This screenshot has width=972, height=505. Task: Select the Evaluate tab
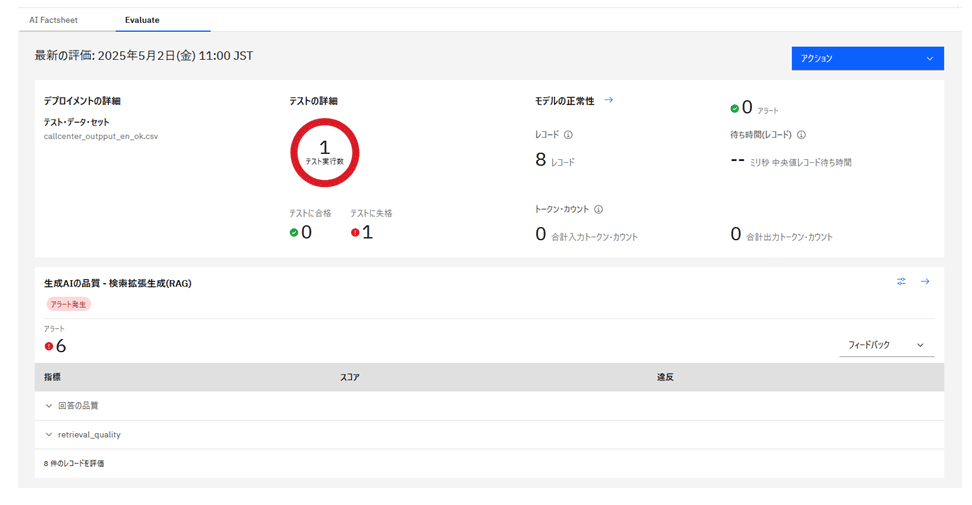tap(142, 20)
